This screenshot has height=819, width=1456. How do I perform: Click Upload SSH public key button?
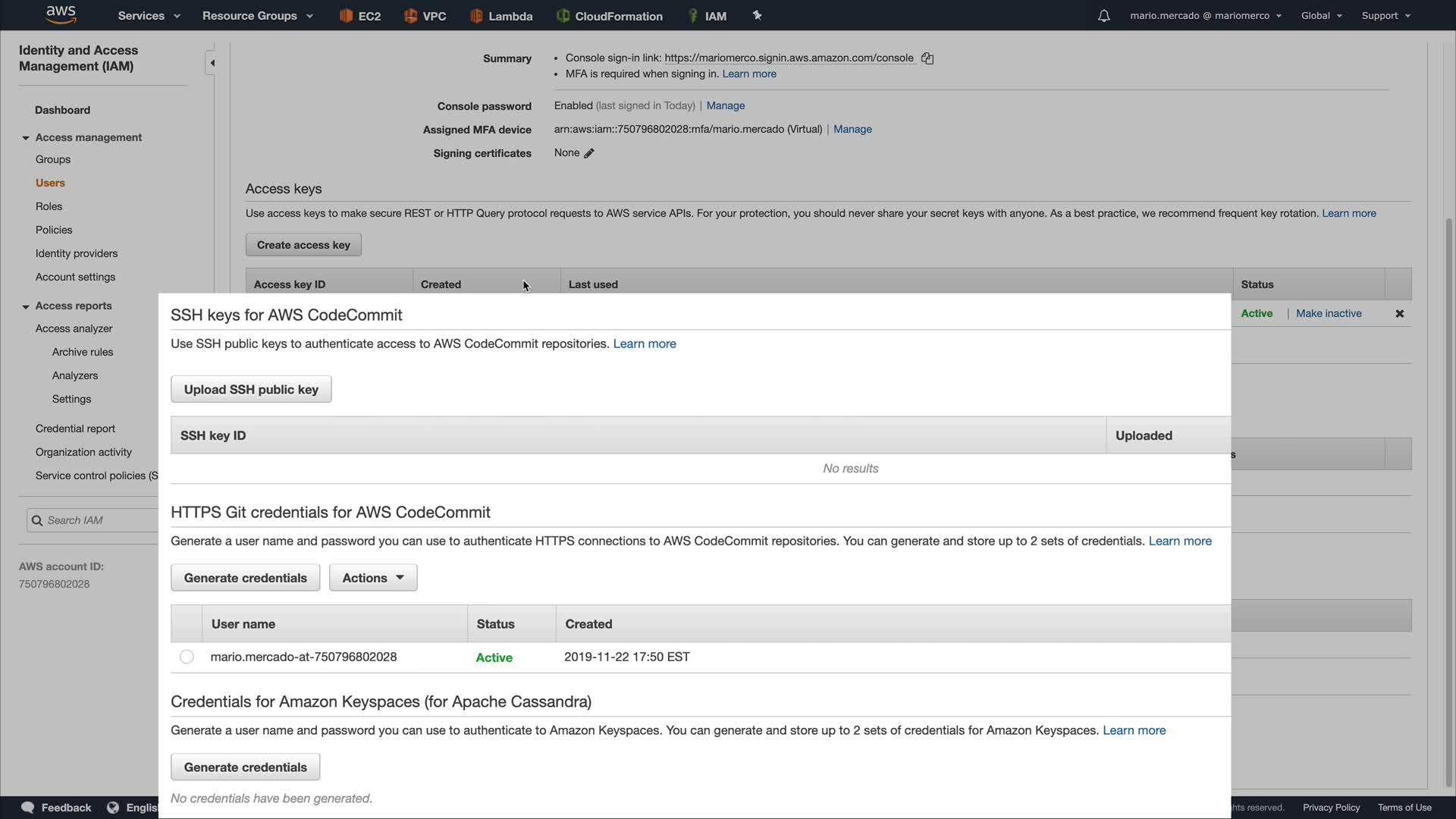[x=251, y=390]
